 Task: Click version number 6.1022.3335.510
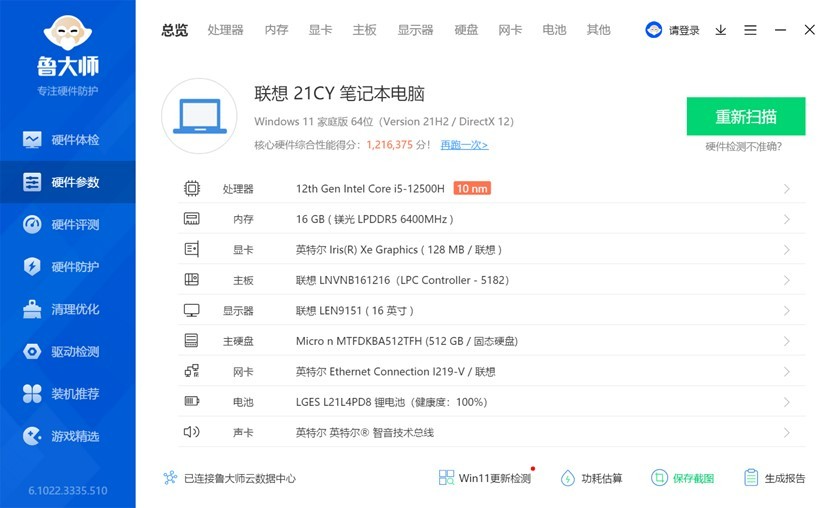[68, 491]
